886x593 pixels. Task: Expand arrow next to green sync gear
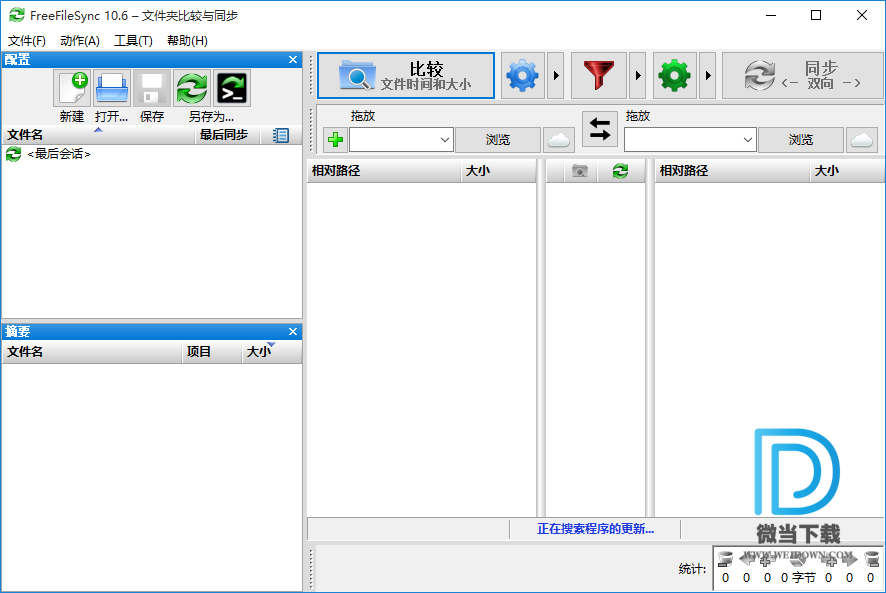[x=708, y=76]
